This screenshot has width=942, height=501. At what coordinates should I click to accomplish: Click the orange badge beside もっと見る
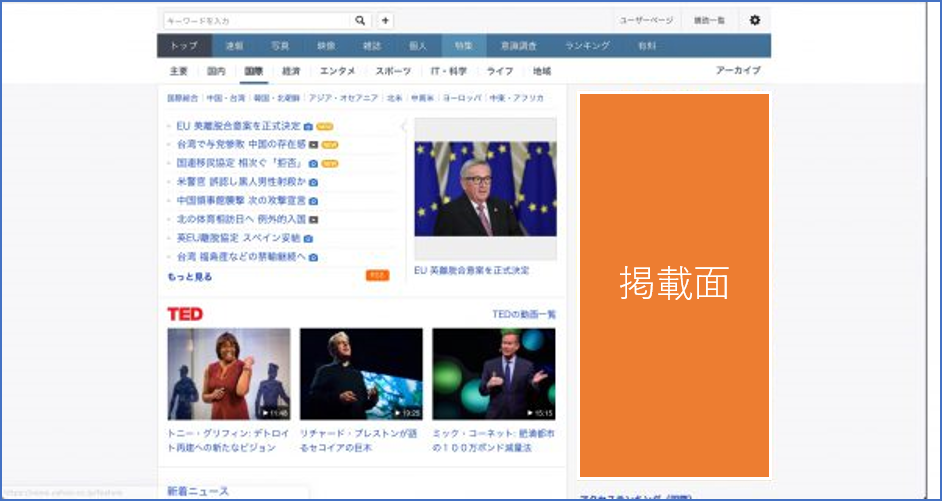point(377,275)
